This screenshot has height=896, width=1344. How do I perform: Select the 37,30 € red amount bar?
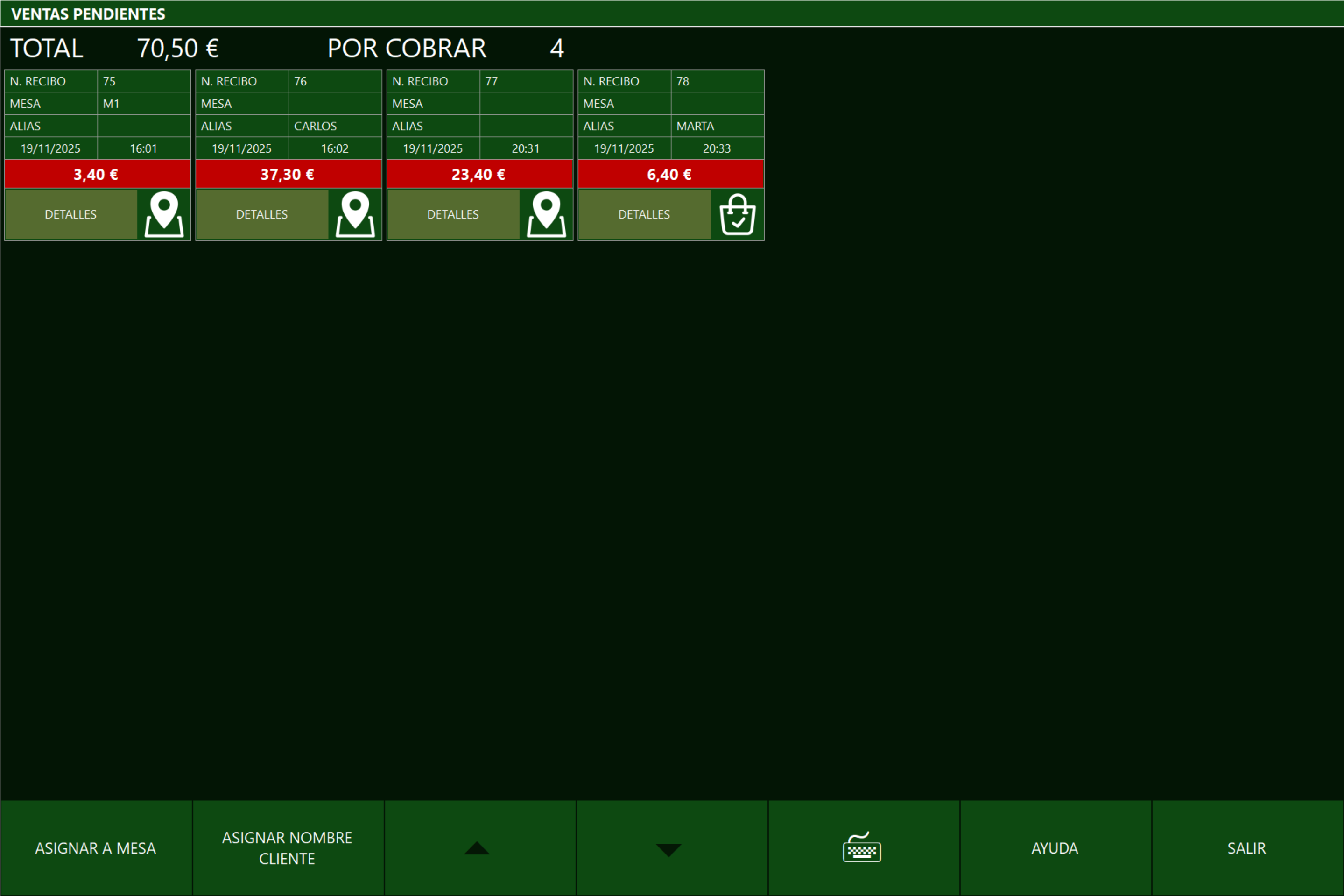click(x=289, y=174)
